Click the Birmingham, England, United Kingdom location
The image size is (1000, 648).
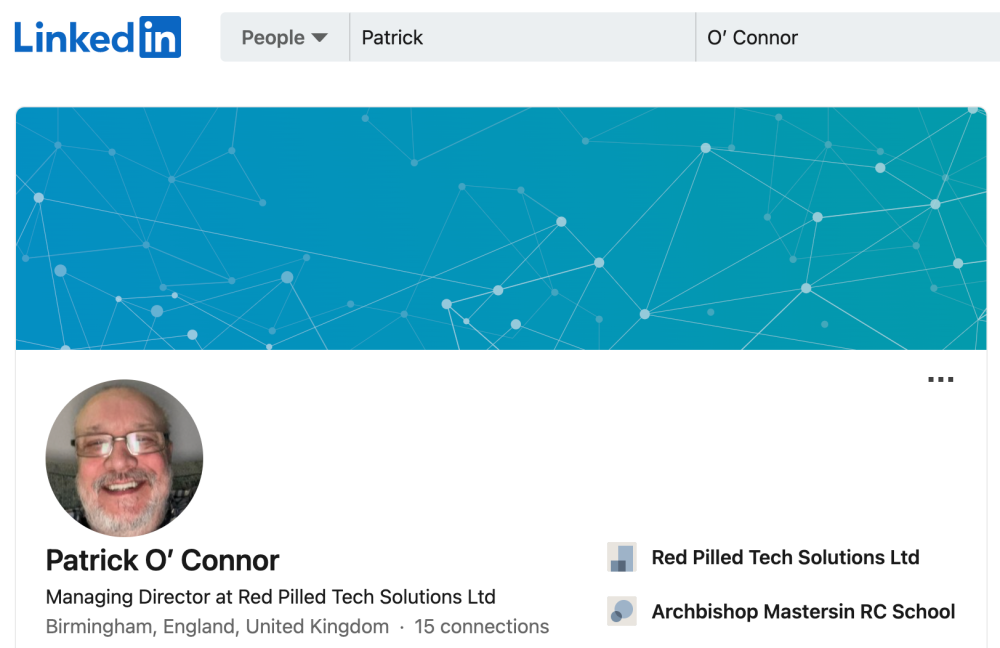pyautogui.click(x=217, y=627)
